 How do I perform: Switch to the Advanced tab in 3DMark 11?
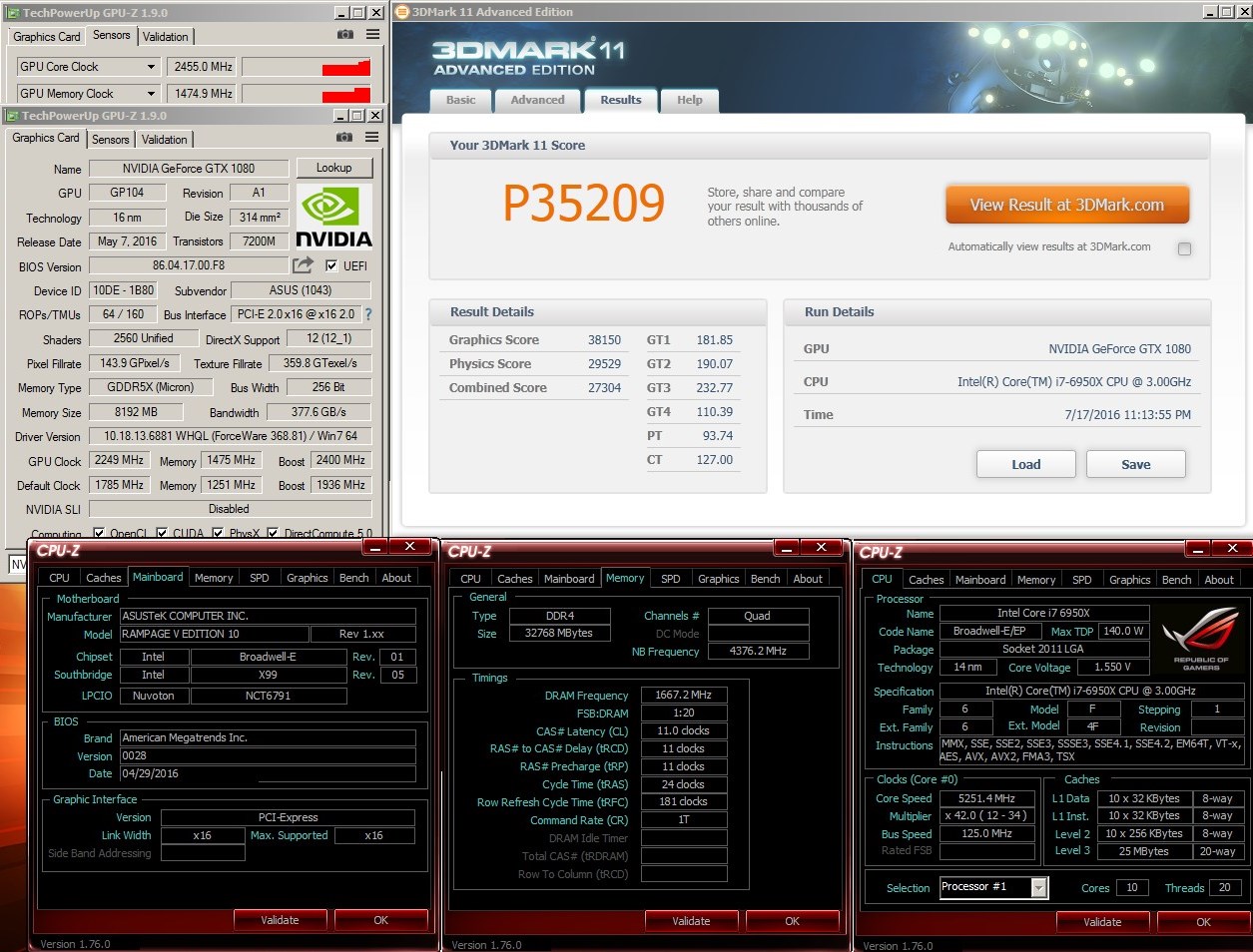click(538, 100)
